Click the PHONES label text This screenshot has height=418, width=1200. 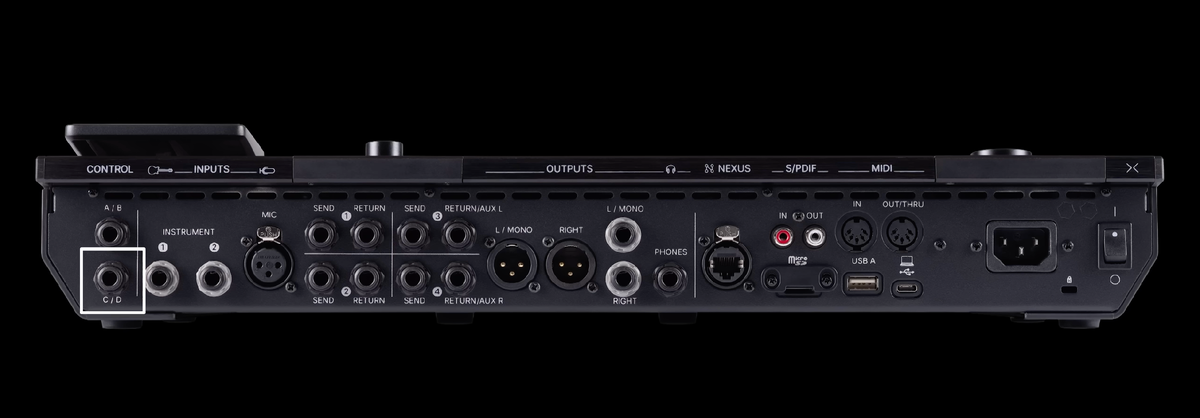pos(670,252)
